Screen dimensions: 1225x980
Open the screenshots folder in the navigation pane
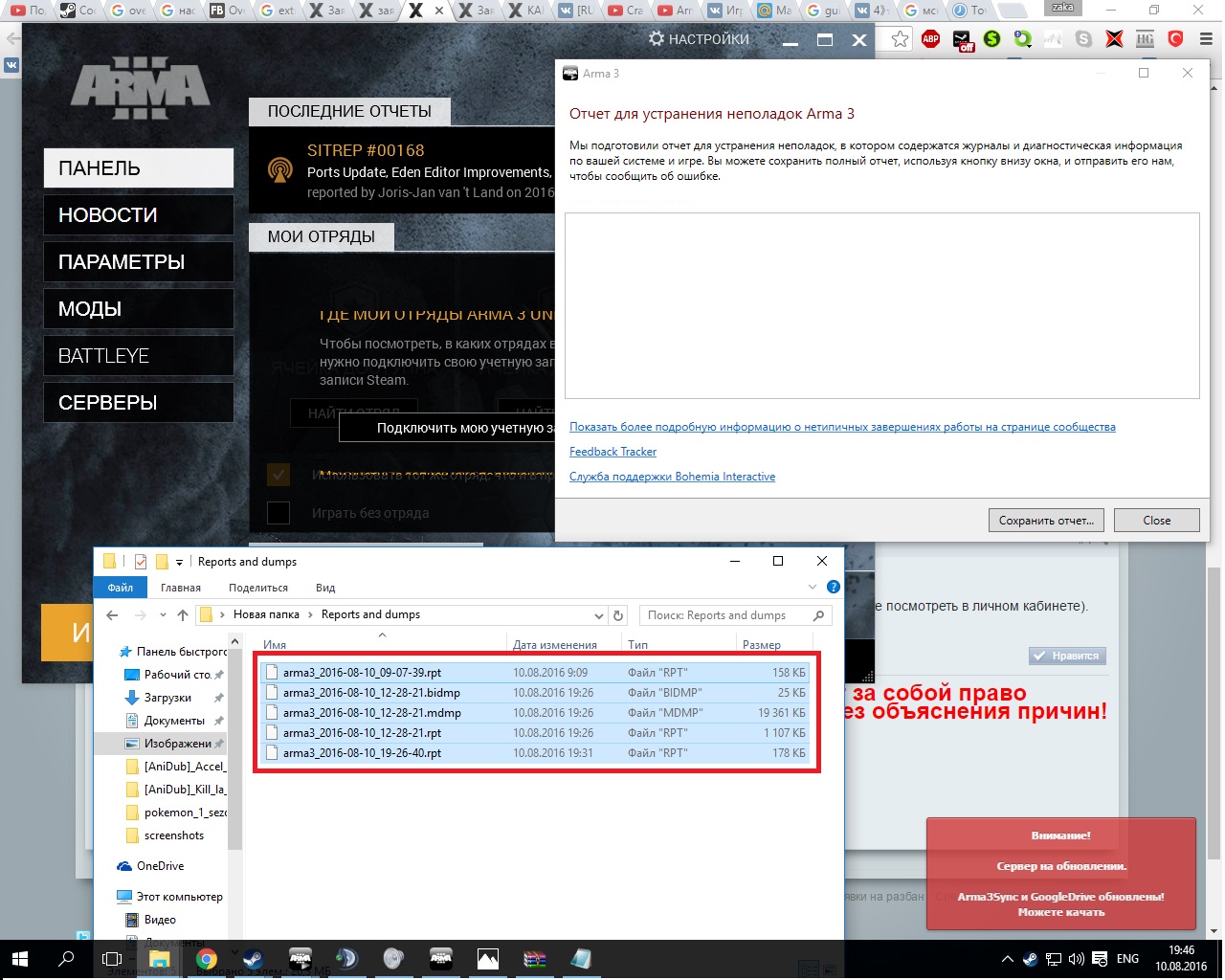pos(173,835)
